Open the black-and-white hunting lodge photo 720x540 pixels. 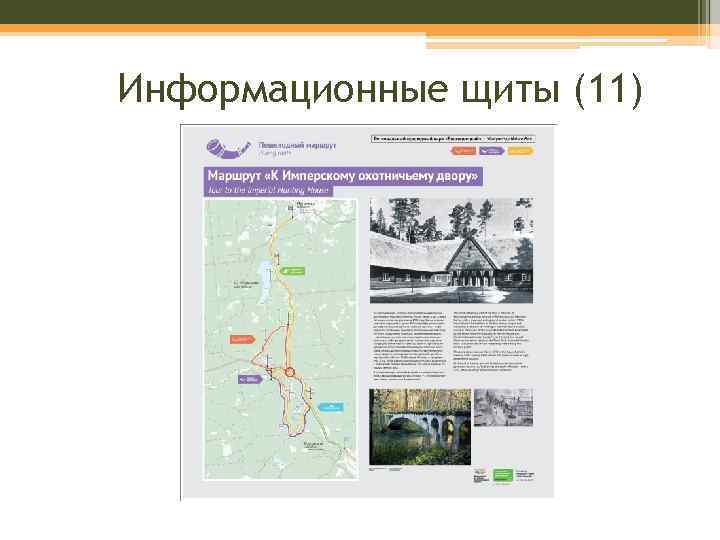[x=451, y=250]
